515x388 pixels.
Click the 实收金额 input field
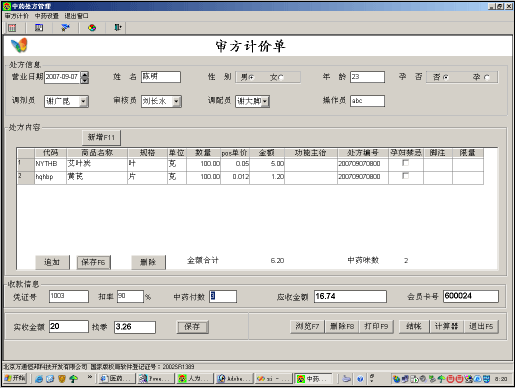click(x=69, y=326)
